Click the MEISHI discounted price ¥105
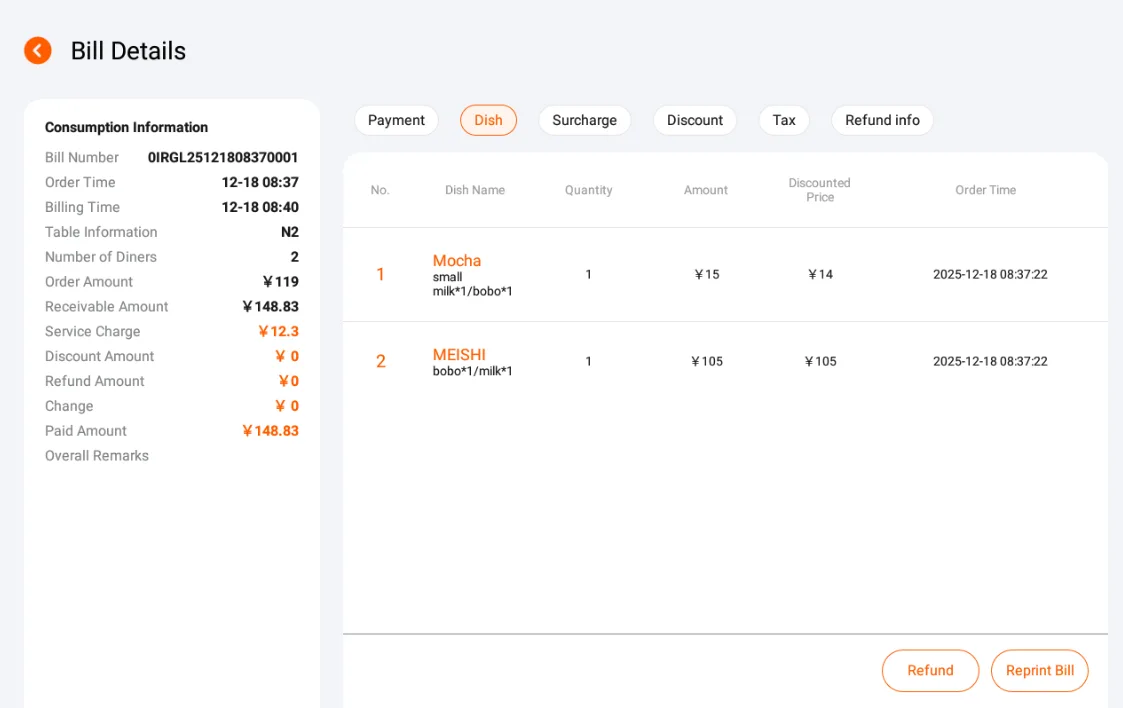Screen dimensions: 1123x708 click(820, 362)
